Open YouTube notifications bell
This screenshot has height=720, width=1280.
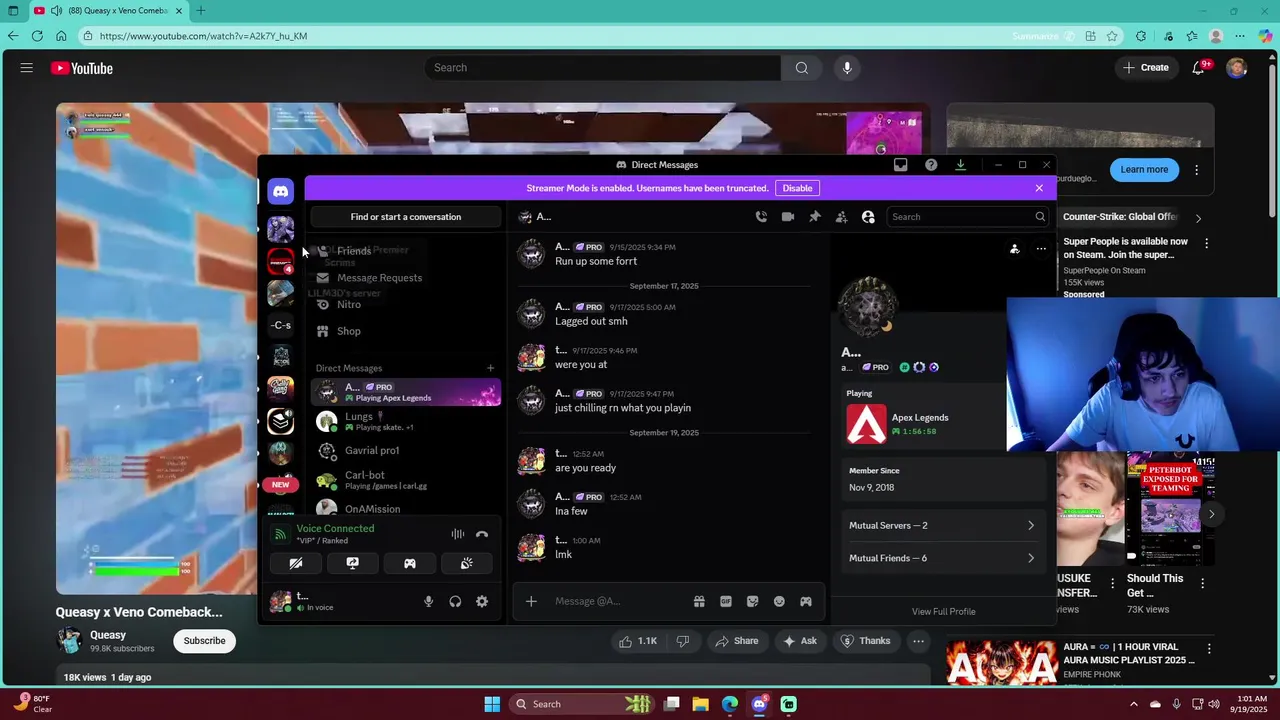pos(1198,68)
